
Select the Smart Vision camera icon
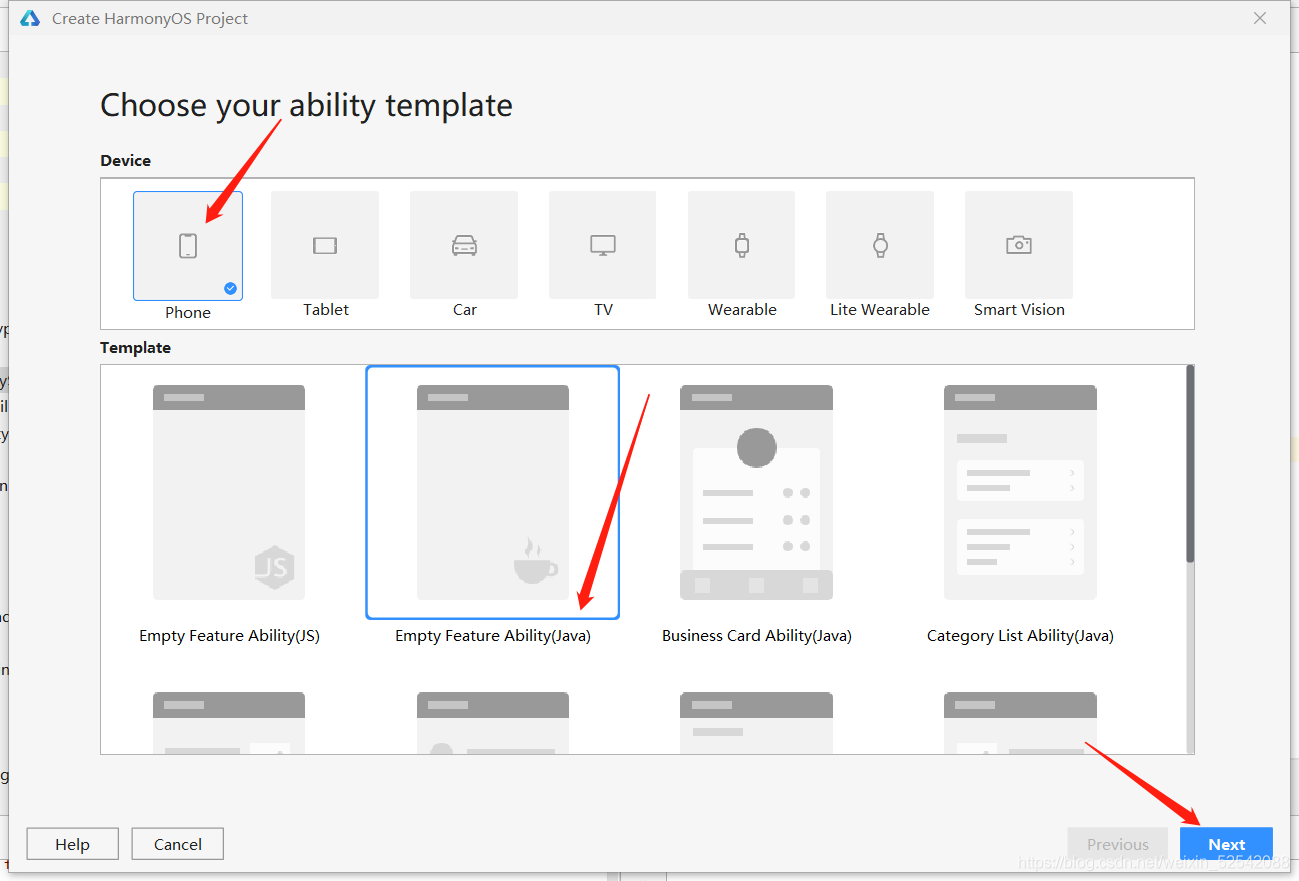[x=1019, y=245]
